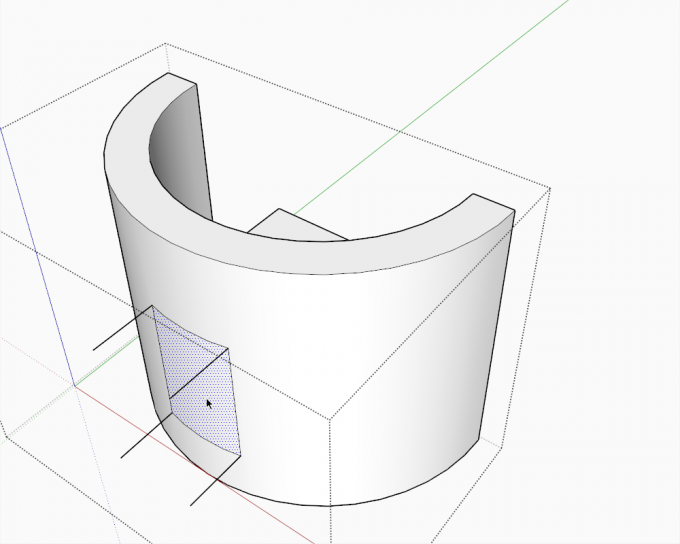Viewport: 680px width, 544px height.
Task: Click the axes origin point
Action: [76, 385]
